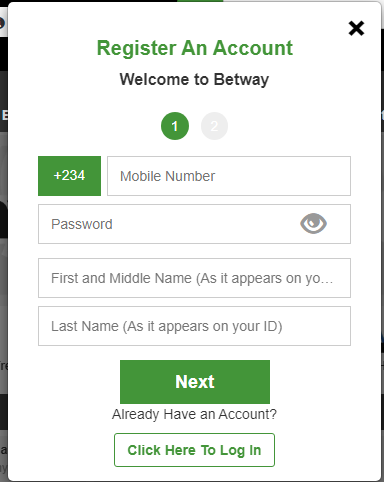Screen dimensions: 384x482
Task: Click the Register An Account heading
Action: coord(195,48)
